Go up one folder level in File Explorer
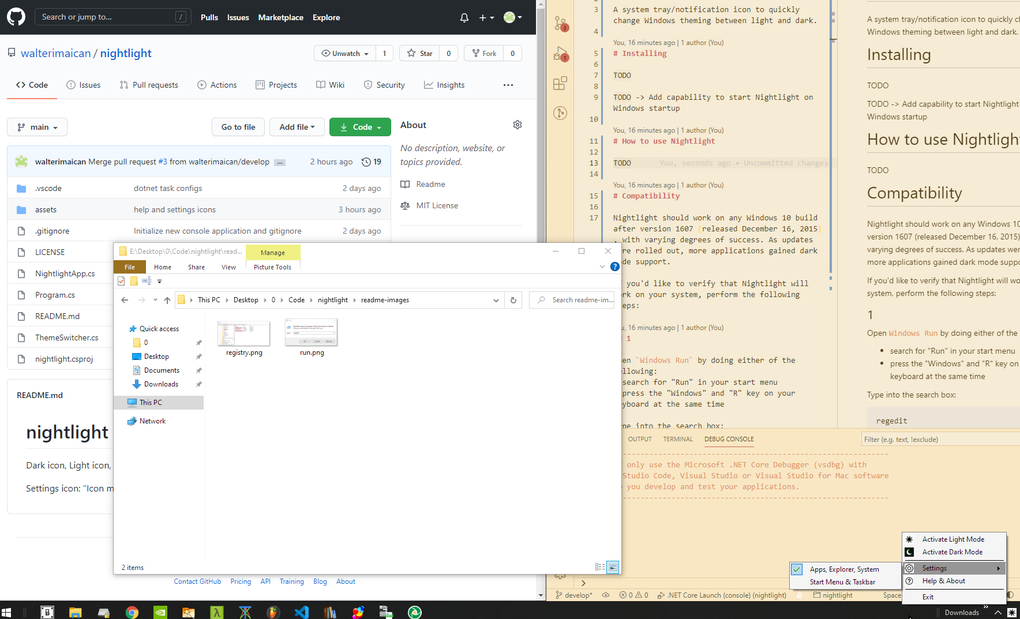The width and height of the screenshot is (1020, 619). (167, 300)
